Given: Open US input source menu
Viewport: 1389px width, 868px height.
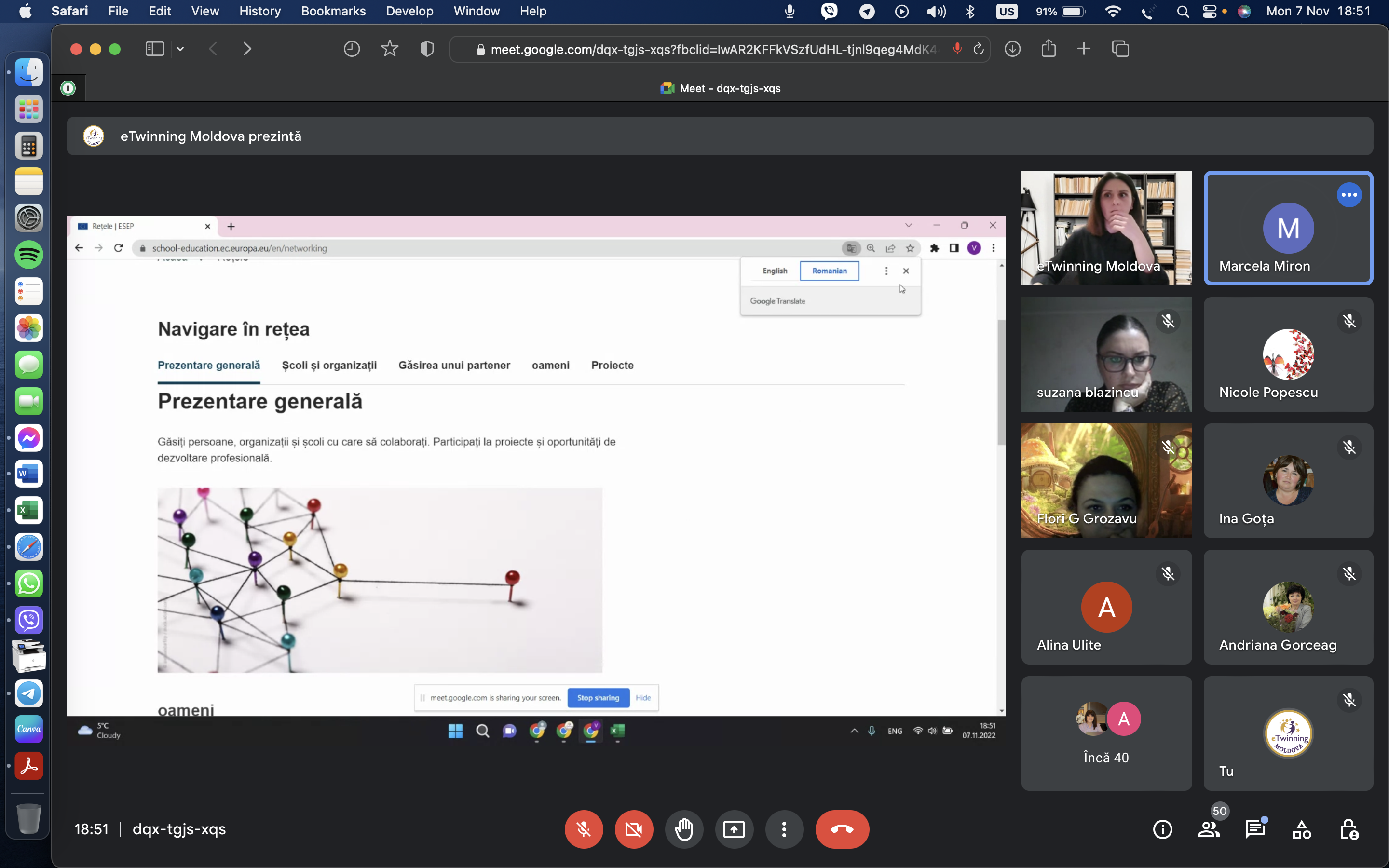Looking at the screenshot, I should click(1007, 11).
